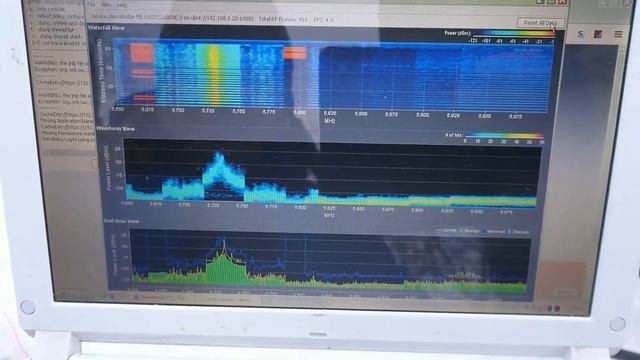Click the Total RF Frames status text
The height and width of the screenshot is (360, 640).
click(283, 19)
